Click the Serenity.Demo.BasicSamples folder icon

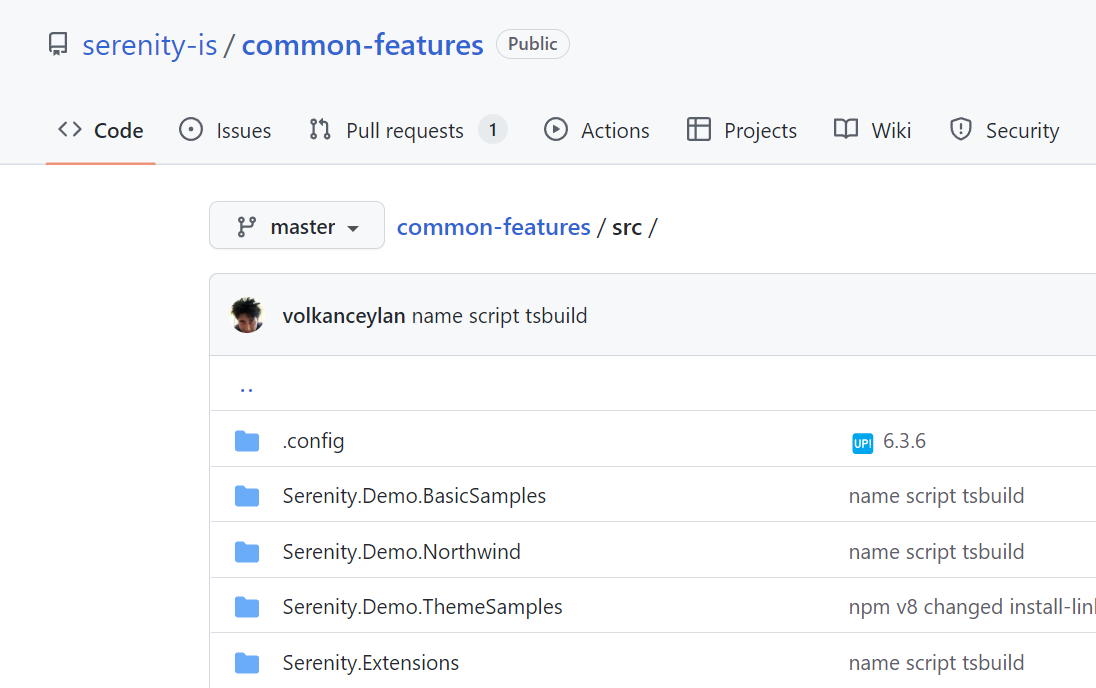[x=246, y=496]
